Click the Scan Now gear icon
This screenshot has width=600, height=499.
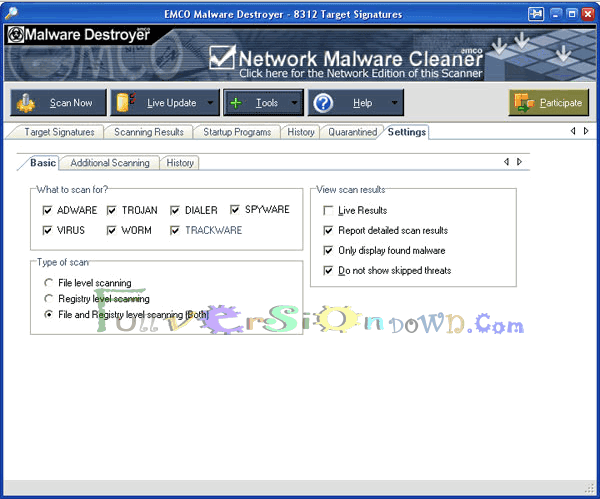tap(26, 103)
